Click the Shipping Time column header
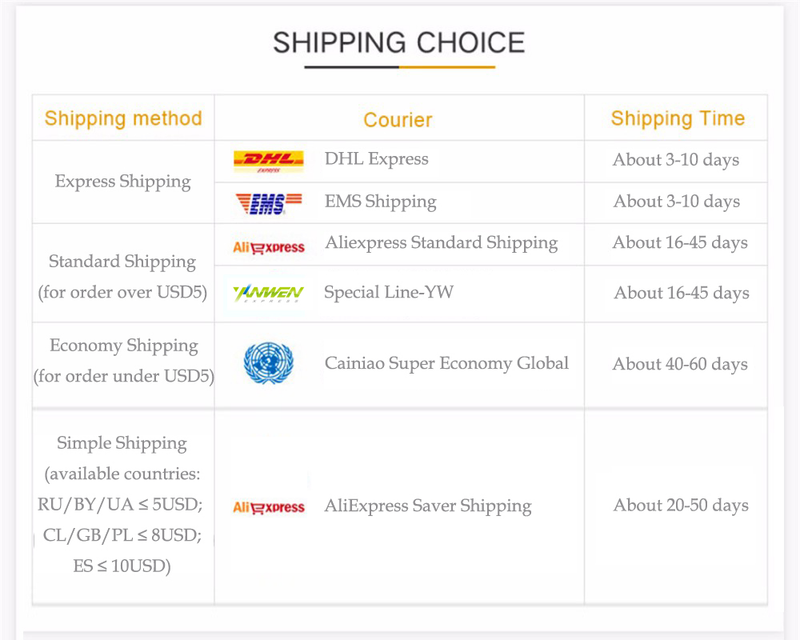Image resolution: width=800 pixels, height=640 pixels. click(677, 119)
